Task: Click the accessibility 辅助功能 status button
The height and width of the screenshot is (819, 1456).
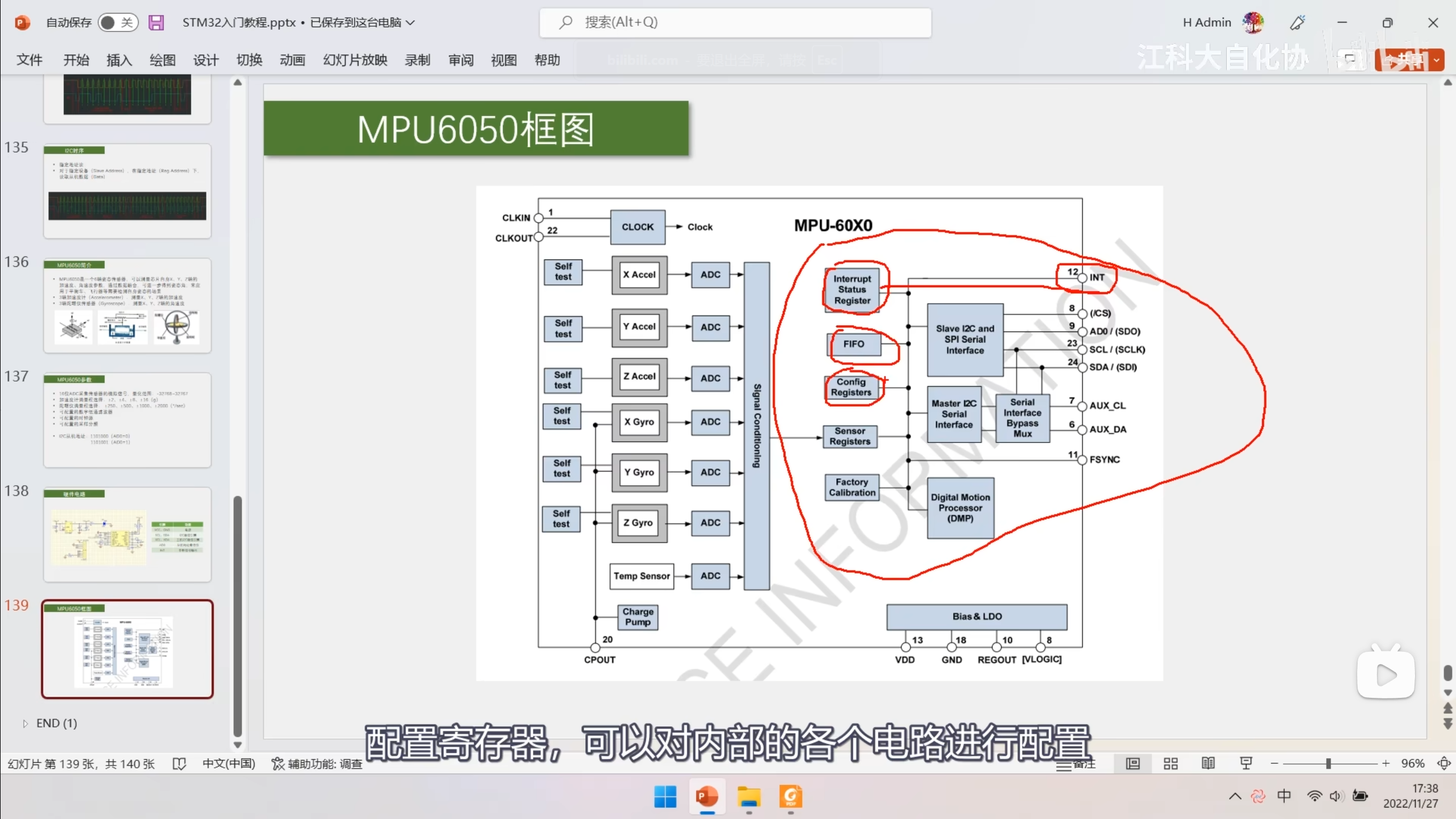Action: tap(317, 764)
